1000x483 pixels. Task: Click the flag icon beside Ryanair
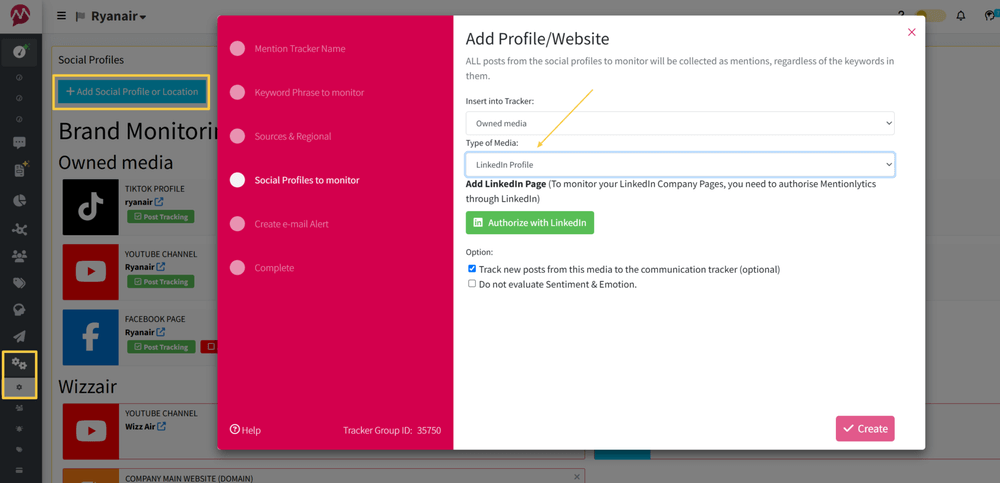(x=80, y=17)
